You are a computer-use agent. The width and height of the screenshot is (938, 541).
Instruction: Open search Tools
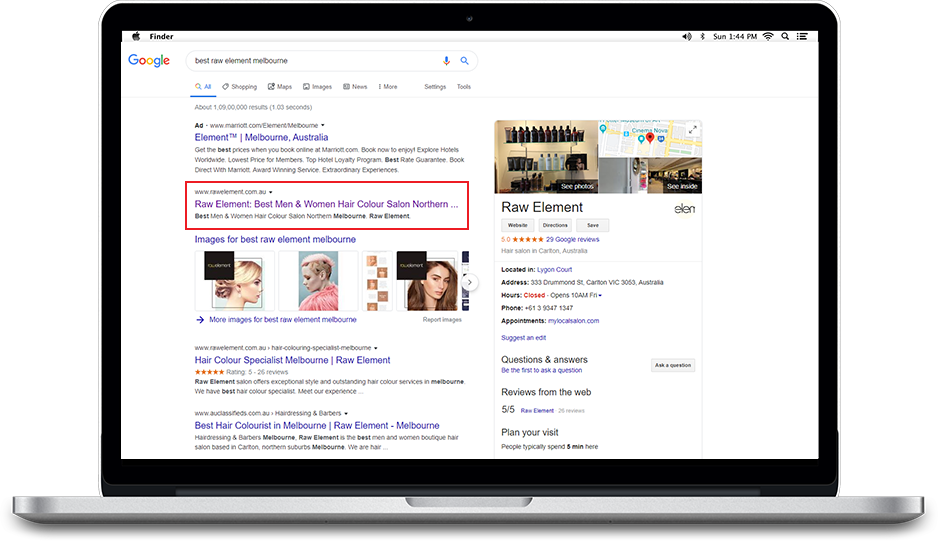point(464,87)
